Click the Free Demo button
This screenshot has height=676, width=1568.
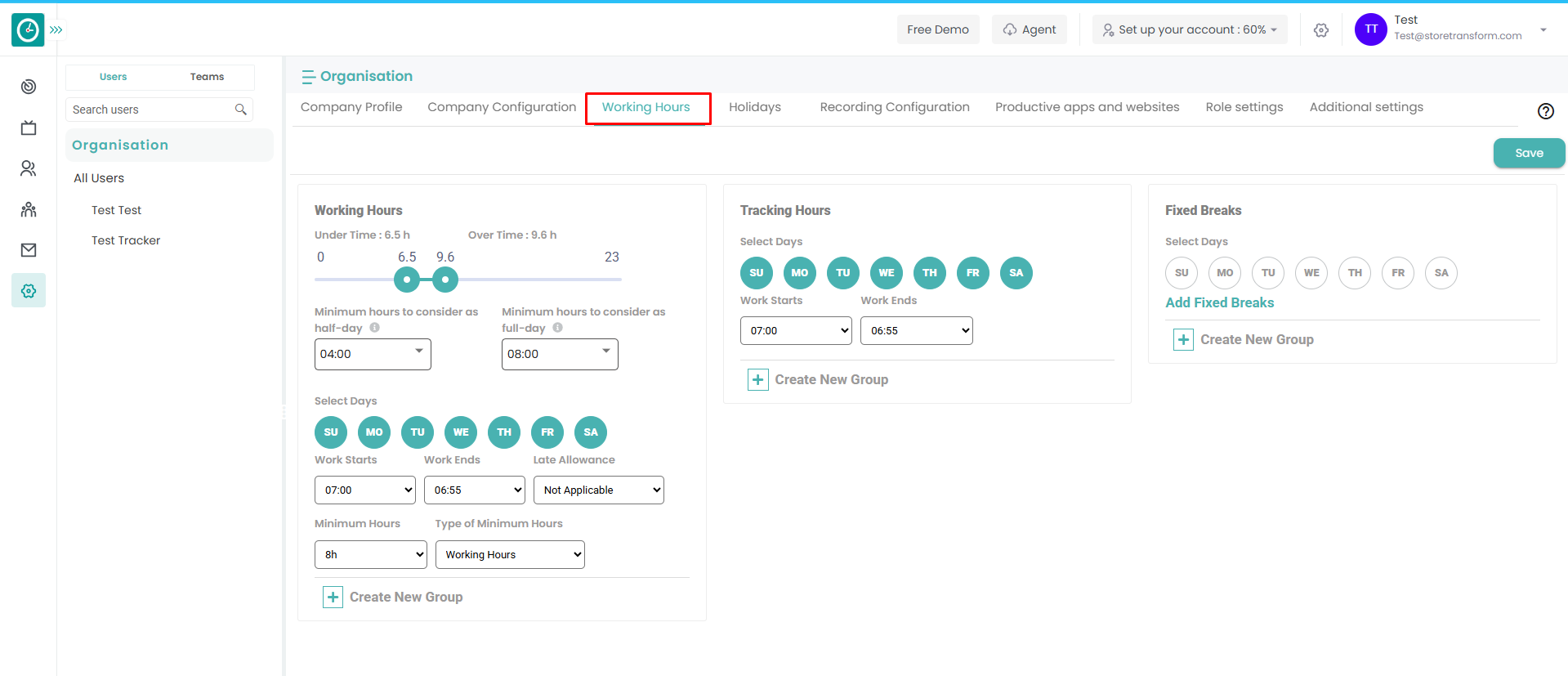pyautogui.click(x=938, y=29)
